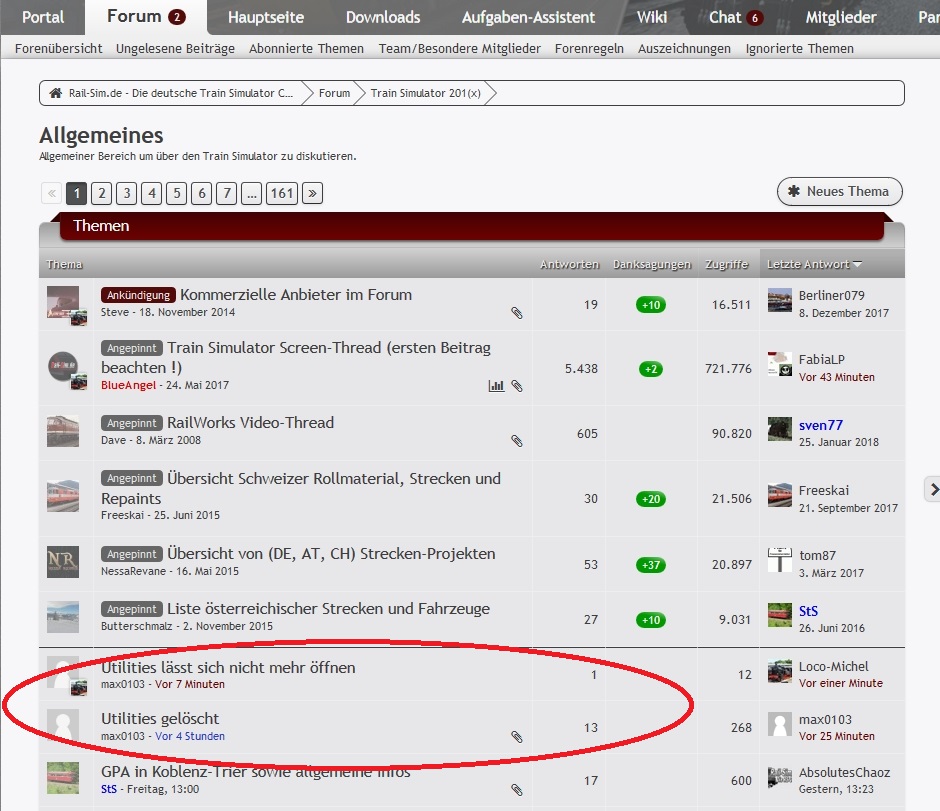Sort by Danksagungen column header

coord(652,264)
